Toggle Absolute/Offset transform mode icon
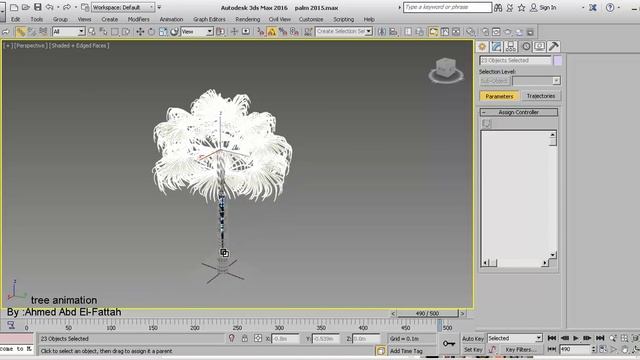This screenshot has height=360, width=640. tap(258, 338)
